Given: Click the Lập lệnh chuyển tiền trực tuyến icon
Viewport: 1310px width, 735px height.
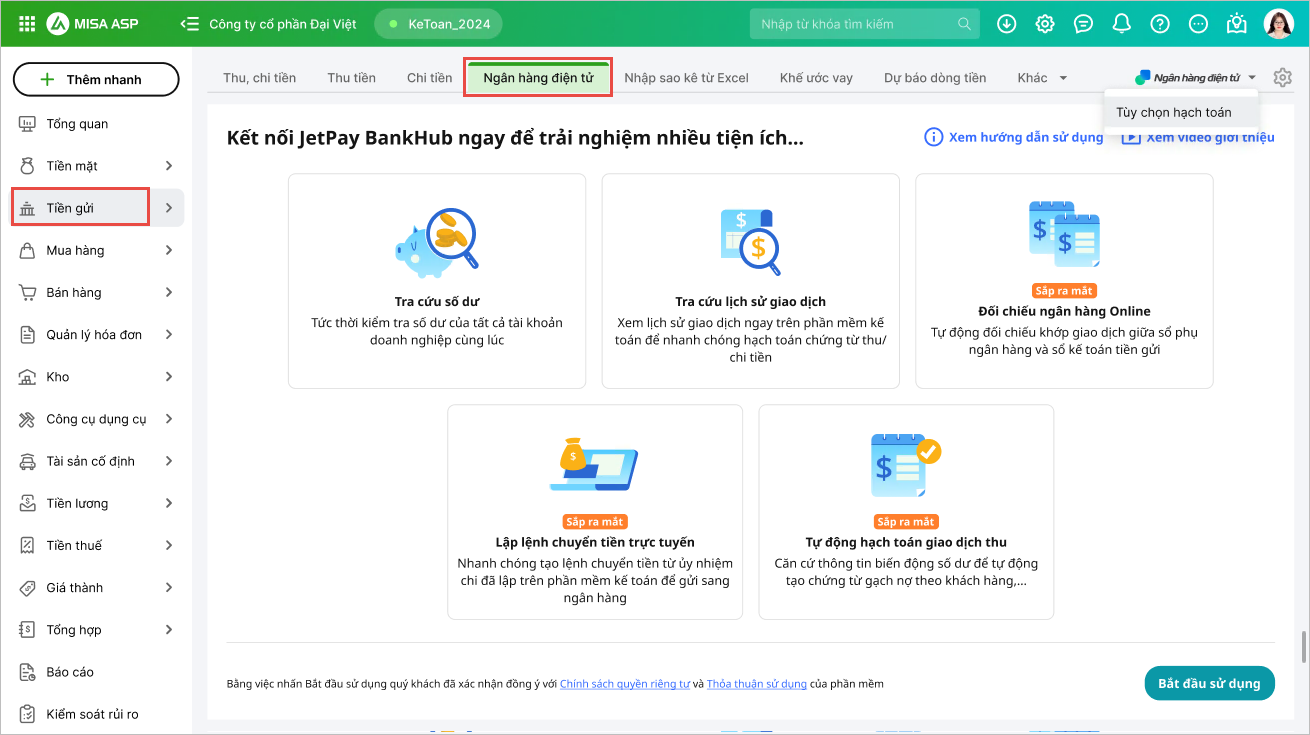Looking at the screenshot, I should [x=594, y=465].
